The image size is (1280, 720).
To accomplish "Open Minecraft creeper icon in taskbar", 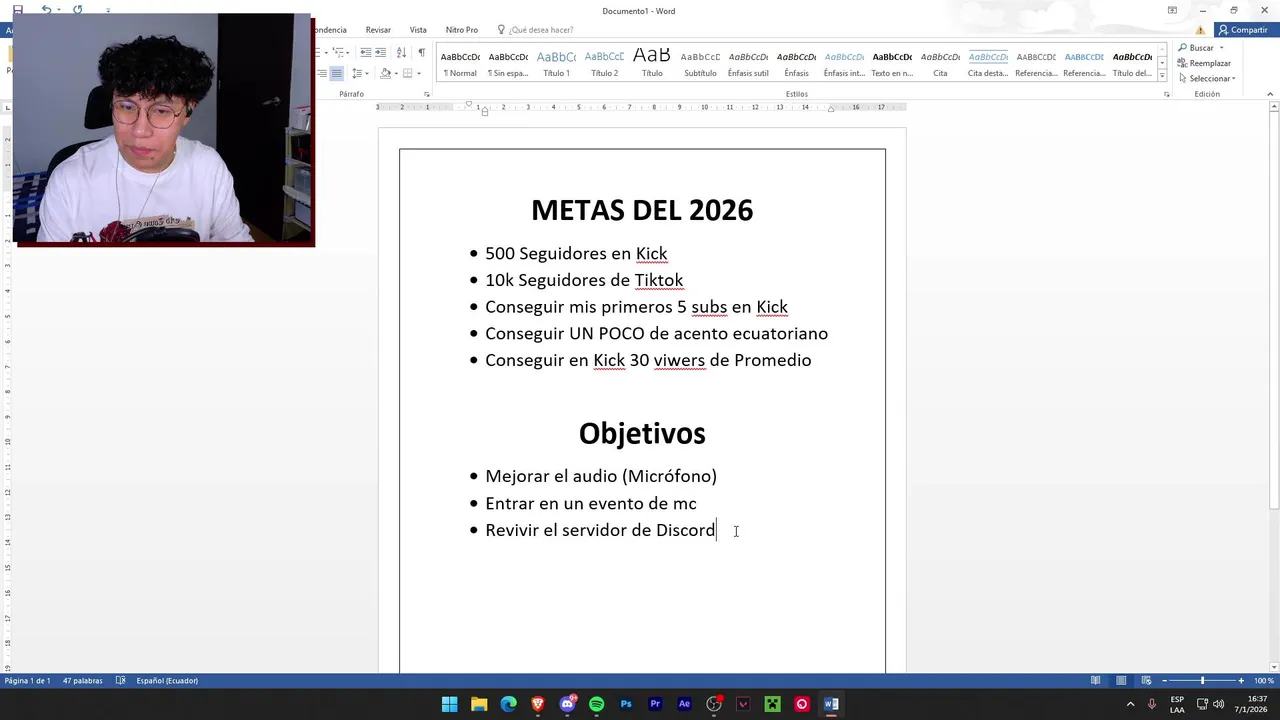I will 772,704.
